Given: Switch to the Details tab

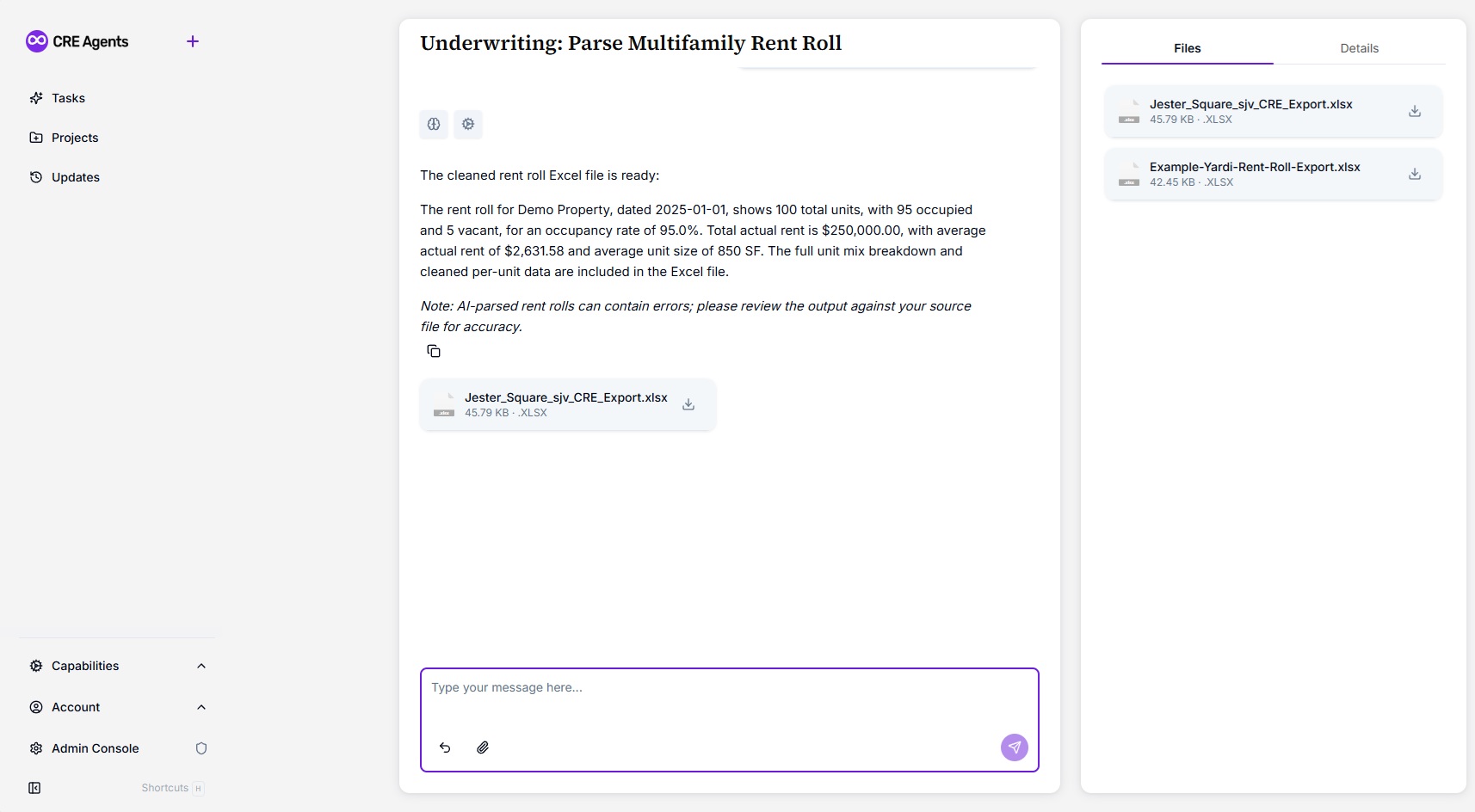Looking at the screenshot, I should (x=1358, y=48).
